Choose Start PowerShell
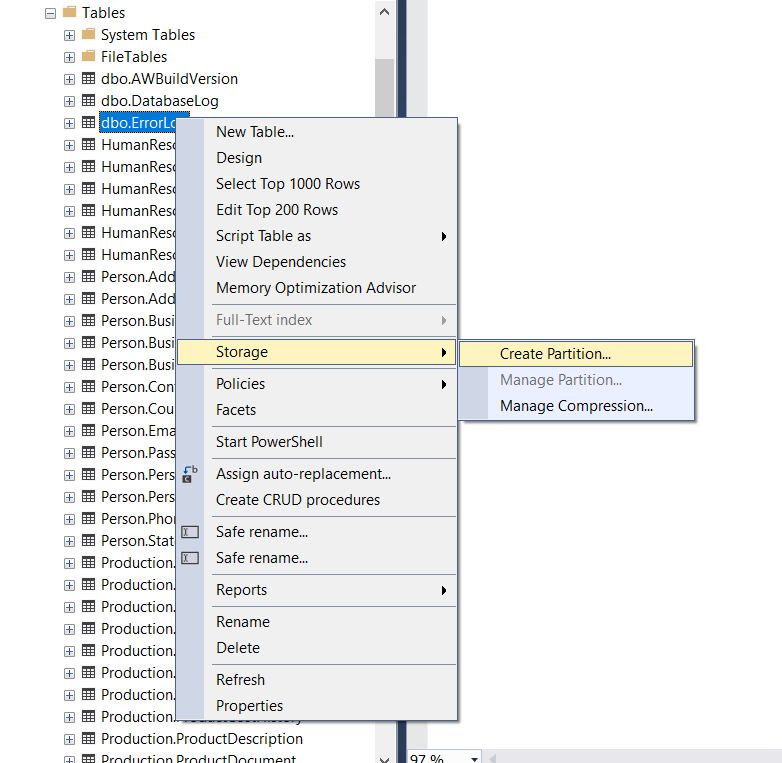 (x=317, y=442)
